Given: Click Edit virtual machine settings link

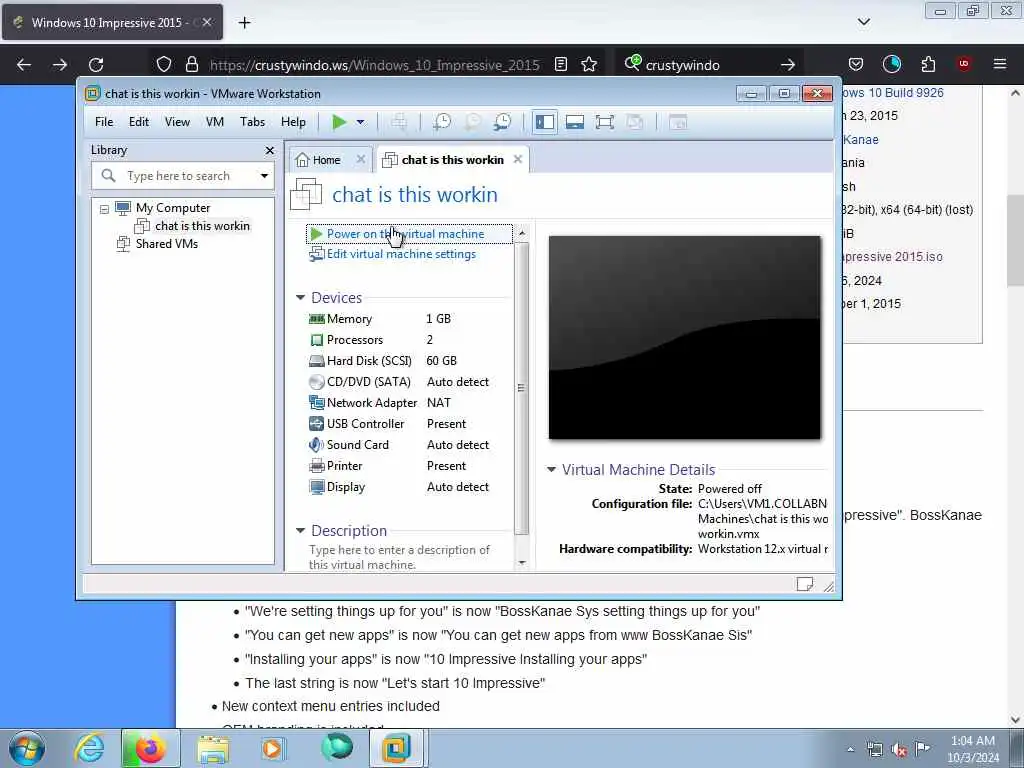Looking at the screenshot, I should click(401, 254).
